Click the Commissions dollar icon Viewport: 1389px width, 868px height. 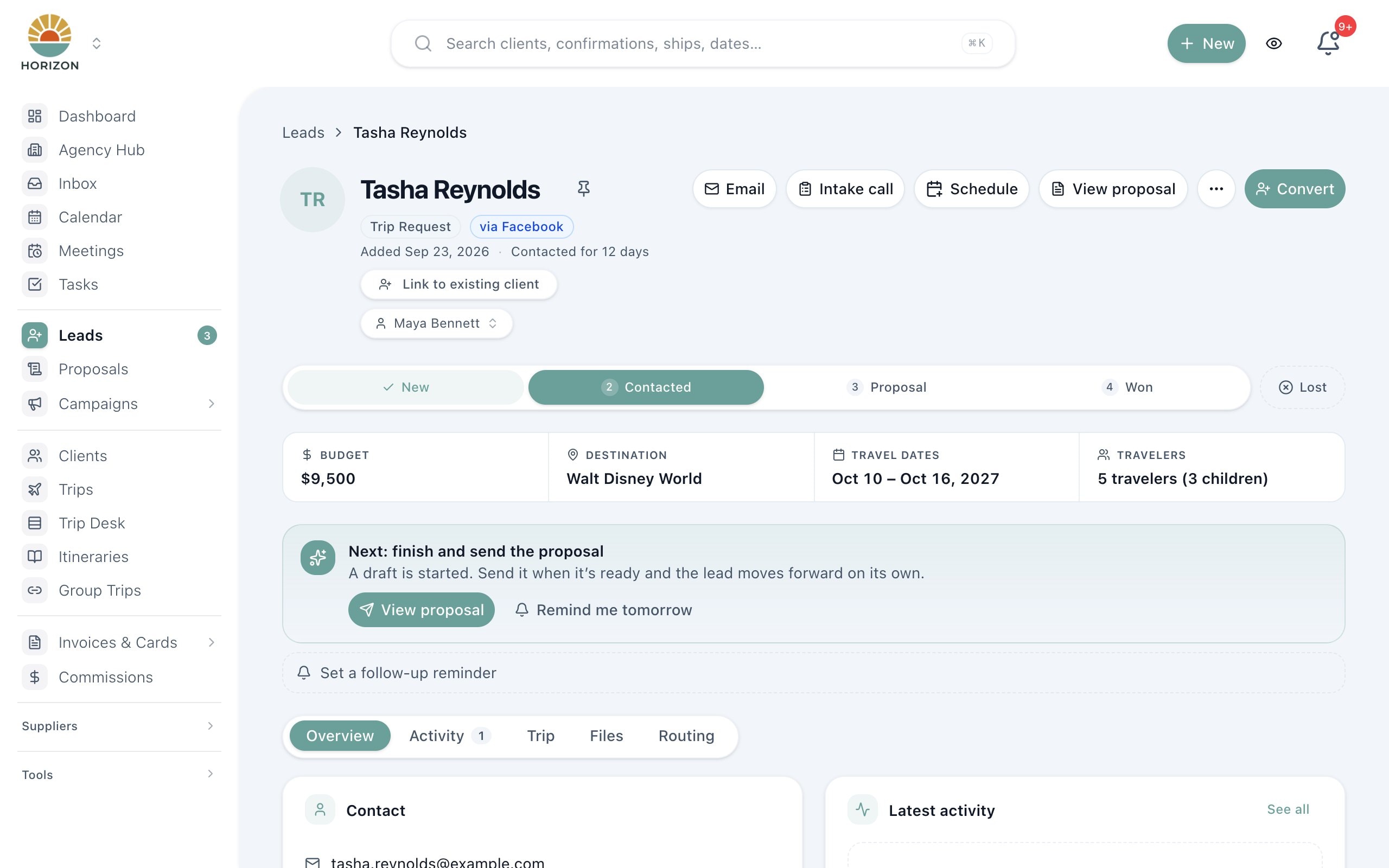coord(35,678)
